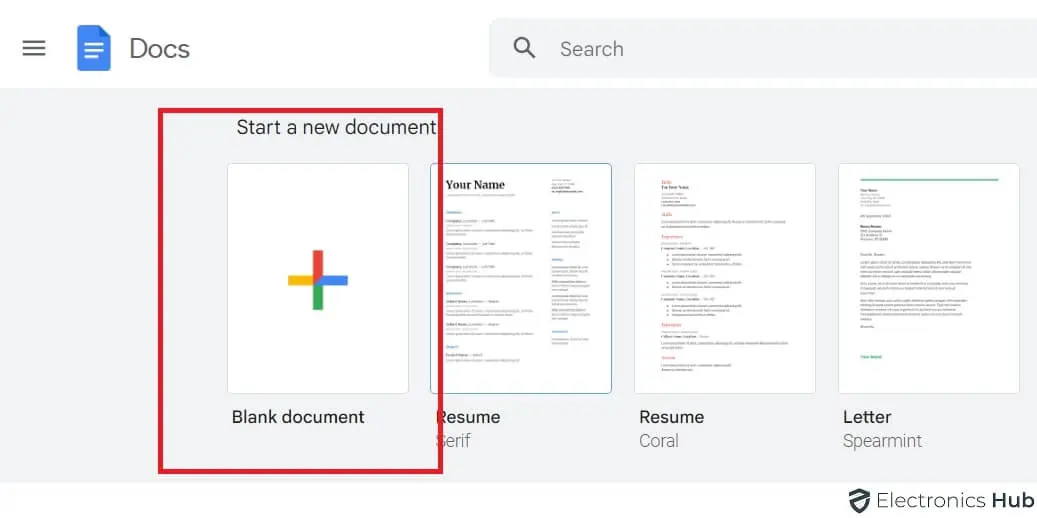
Task: Click the Docs title text
Action: 159,49
